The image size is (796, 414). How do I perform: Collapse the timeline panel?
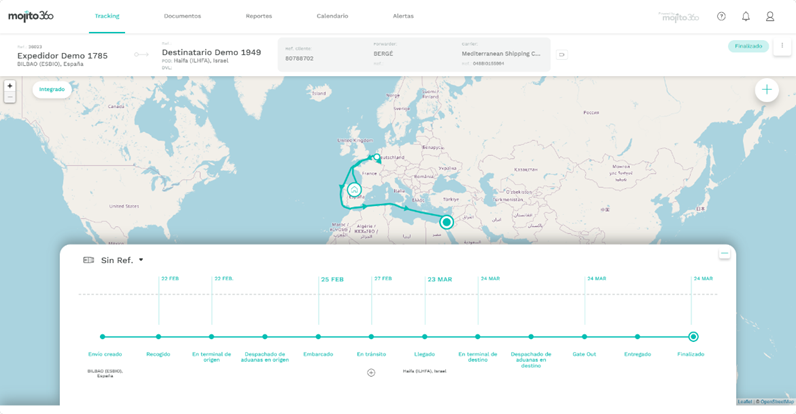724,254
